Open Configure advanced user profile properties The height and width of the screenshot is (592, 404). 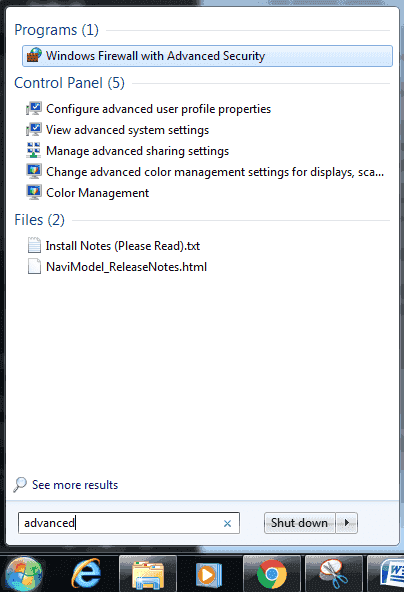(x=158, y=109)
